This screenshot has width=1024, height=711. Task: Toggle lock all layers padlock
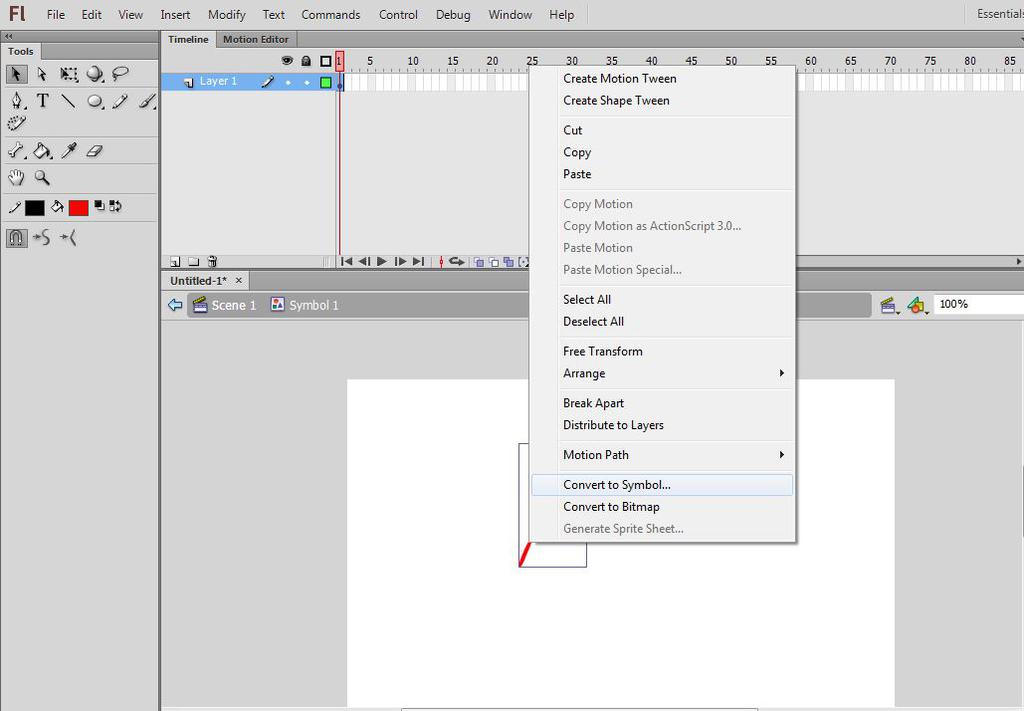coord(306,61)
